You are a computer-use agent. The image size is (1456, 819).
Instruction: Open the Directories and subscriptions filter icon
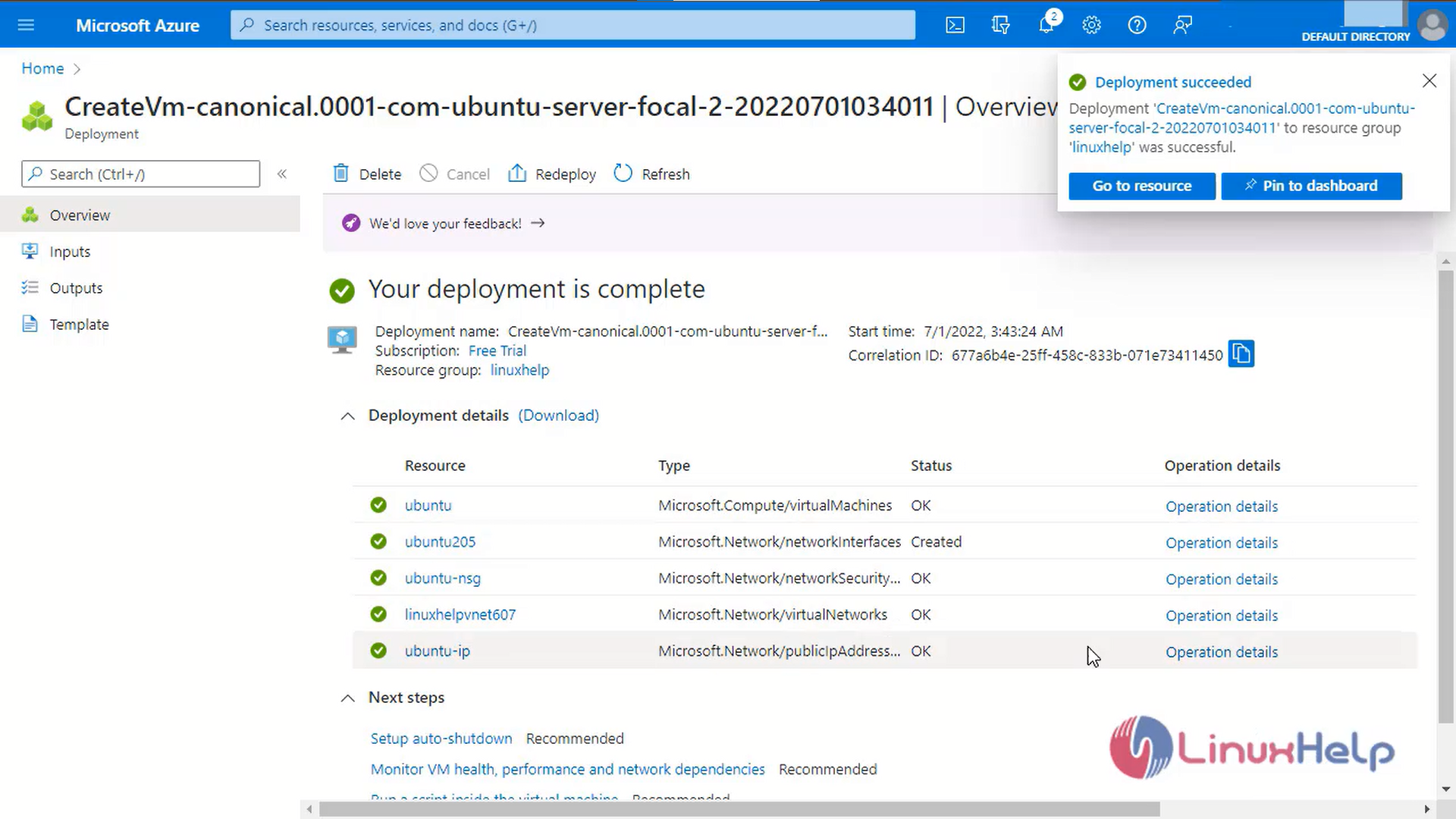[x=1000, y=25]
